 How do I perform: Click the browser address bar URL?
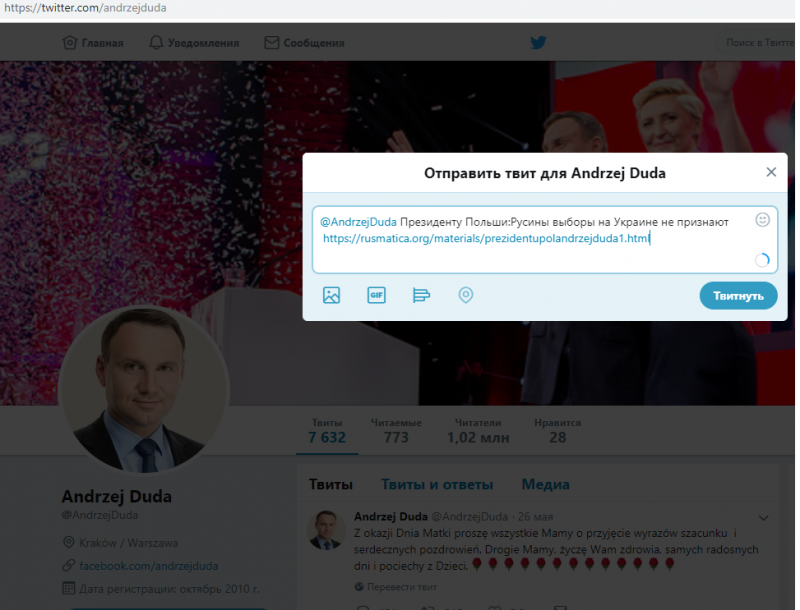(85, 8)
